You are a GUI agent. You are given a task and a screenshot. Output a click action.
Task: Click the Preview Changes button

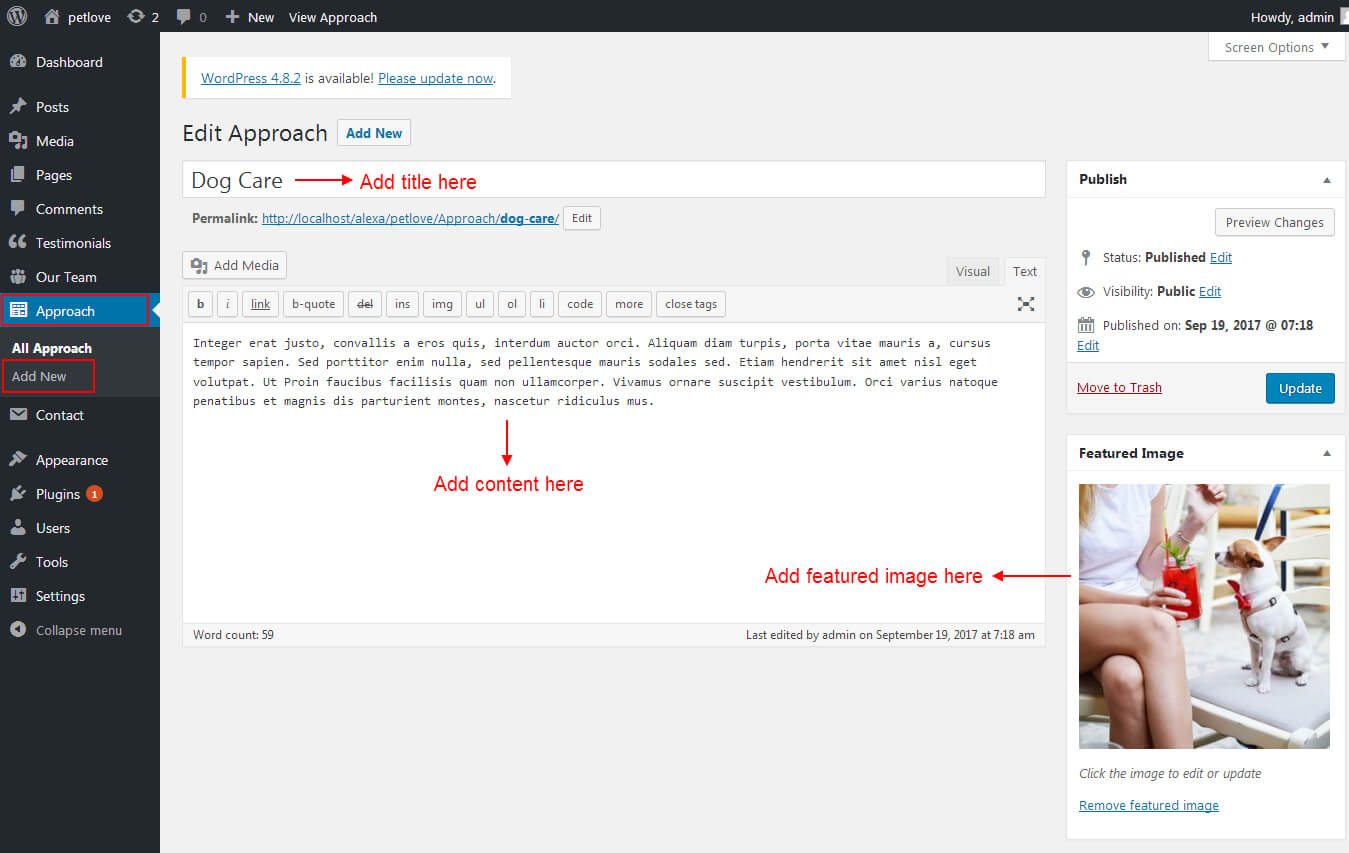pyautogui.click(x=1275, y=222)
